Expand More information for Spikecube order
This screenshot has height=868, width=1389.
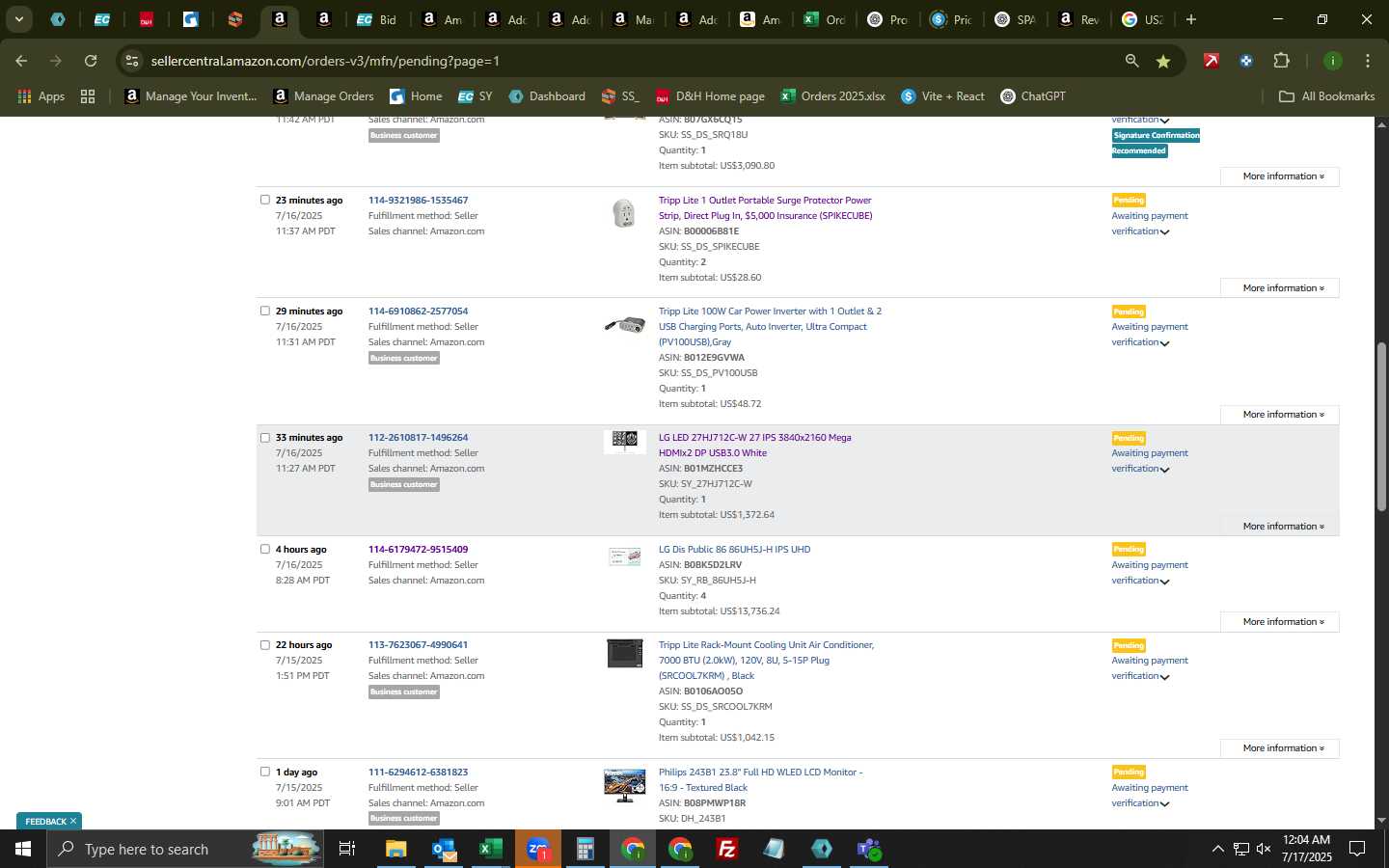1279,287
